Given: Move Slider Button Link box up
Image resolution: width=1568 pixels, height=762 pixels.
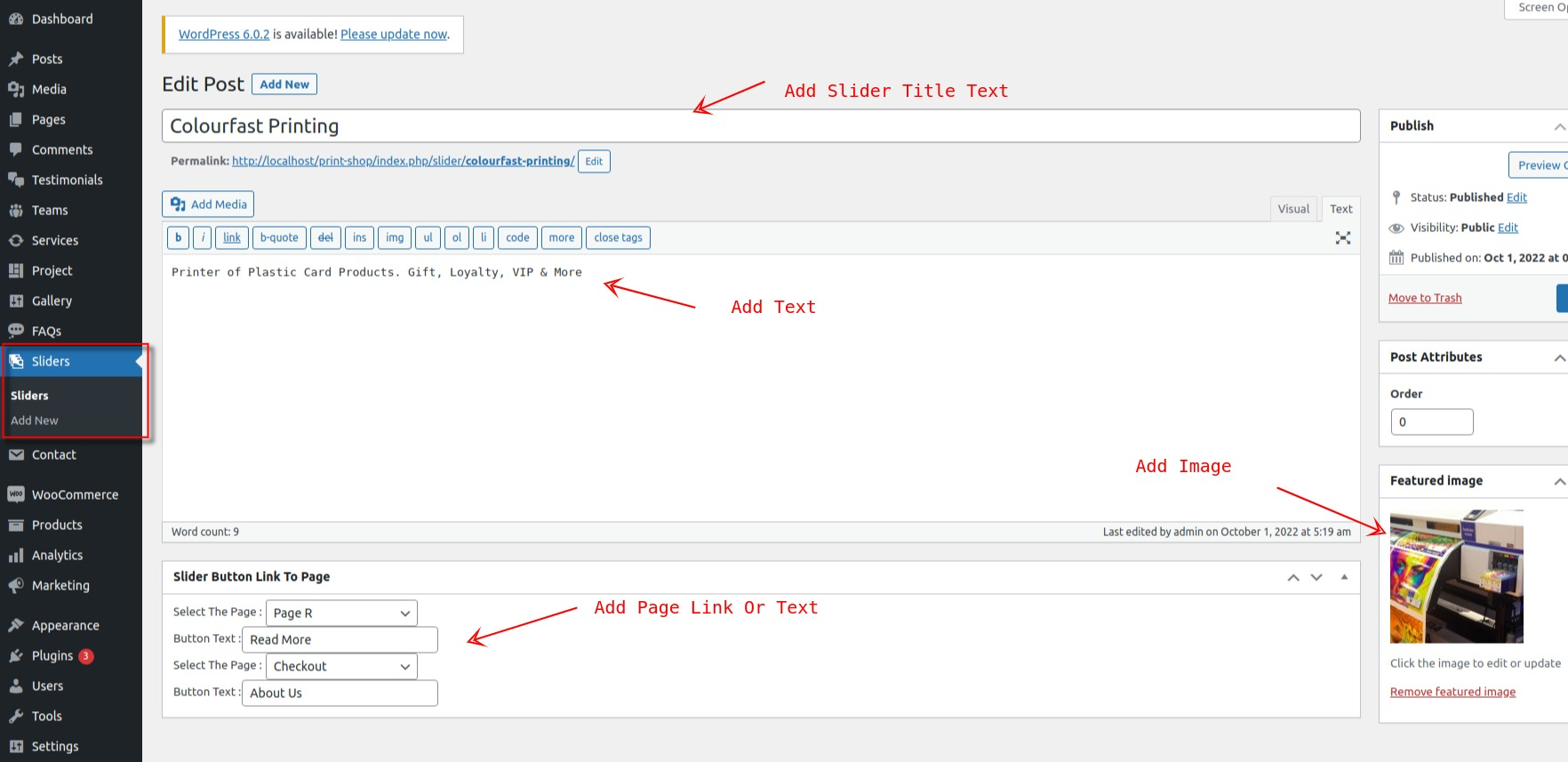Looking at the screenshot, I should 1293,577.
